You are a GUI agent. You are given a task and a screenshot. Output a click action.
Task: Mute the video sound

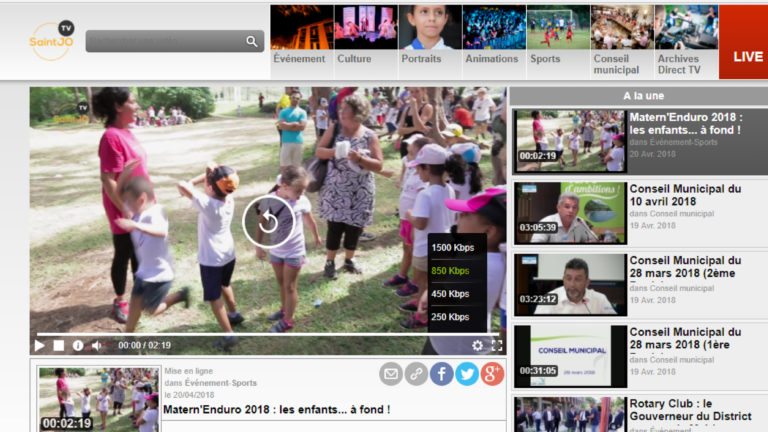click(x=96, y=346)
